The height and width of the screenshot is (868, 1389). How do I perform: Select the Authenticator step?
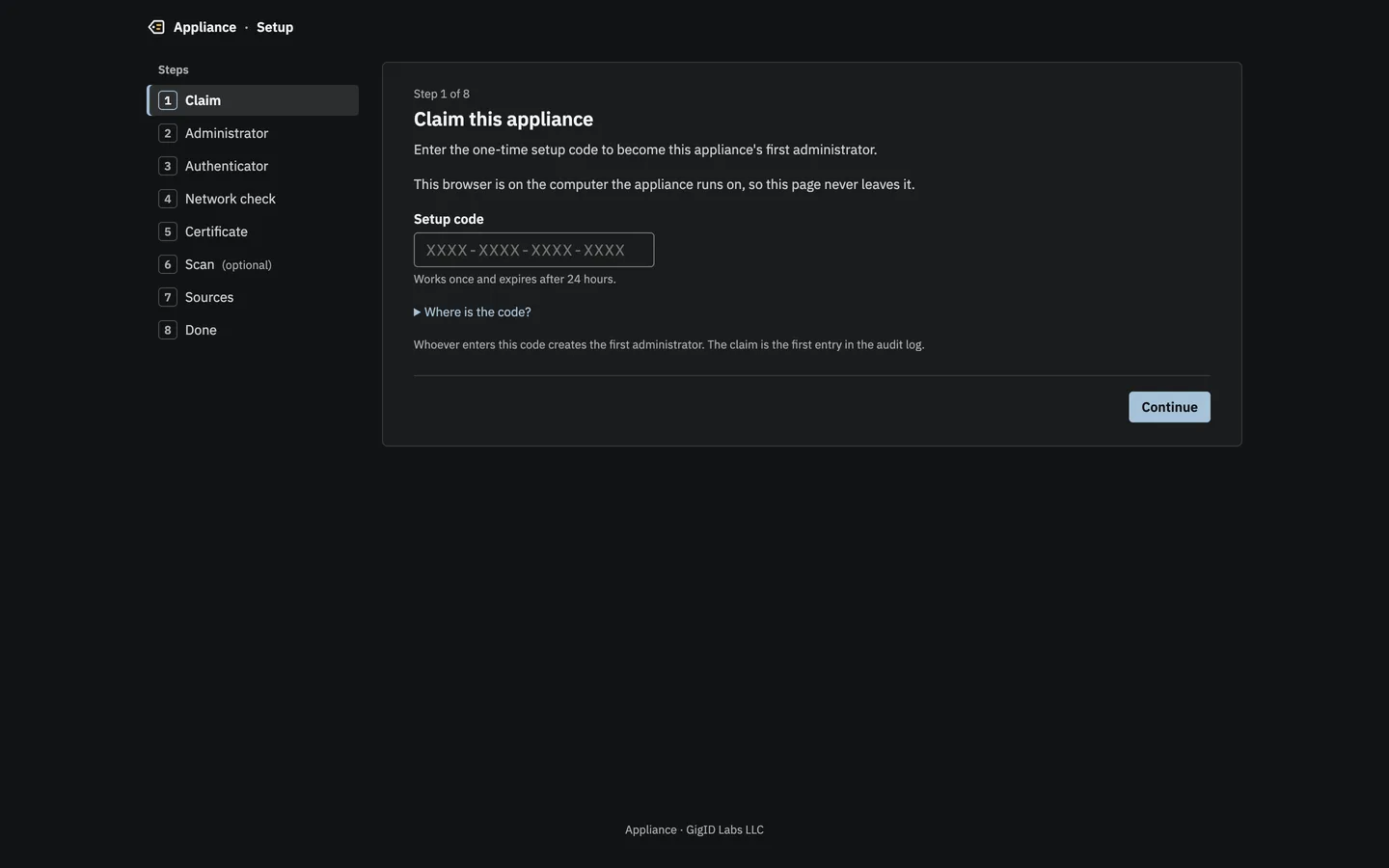point(253,166)
